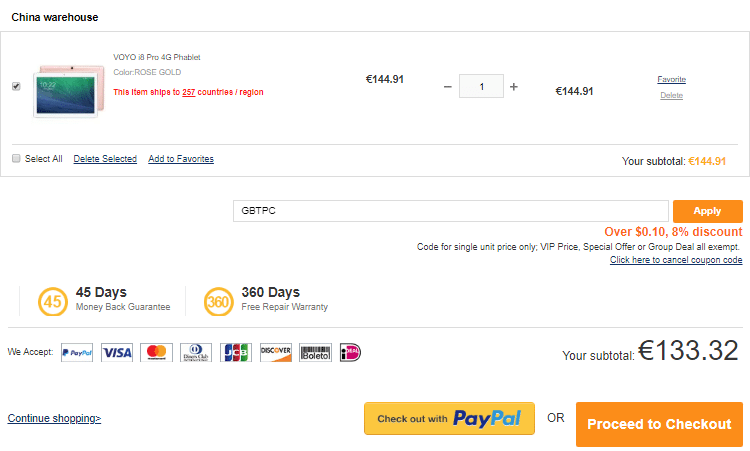The width and height of the screenshot is (750, 451).
Task: Click the Discover card icon
Action: point(275,352)
